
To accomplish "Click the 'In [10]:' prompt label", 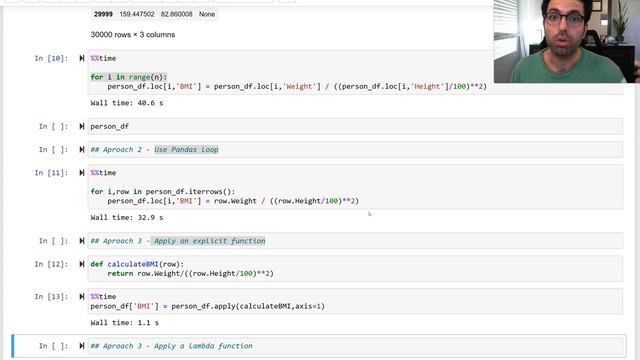I will coord(51,58).
